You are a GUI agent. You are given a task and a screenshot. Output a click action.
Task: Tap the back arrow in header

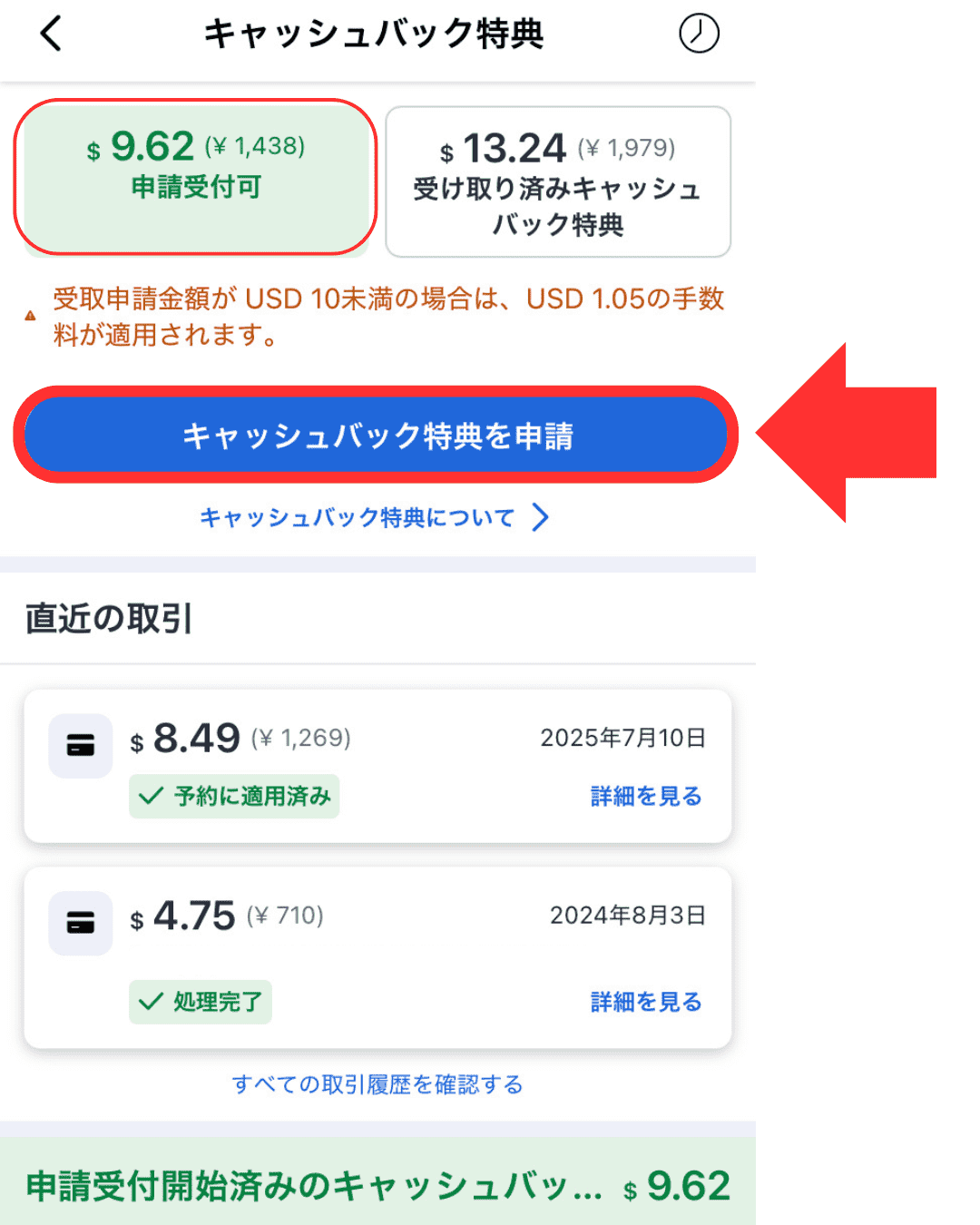point(52,34)
